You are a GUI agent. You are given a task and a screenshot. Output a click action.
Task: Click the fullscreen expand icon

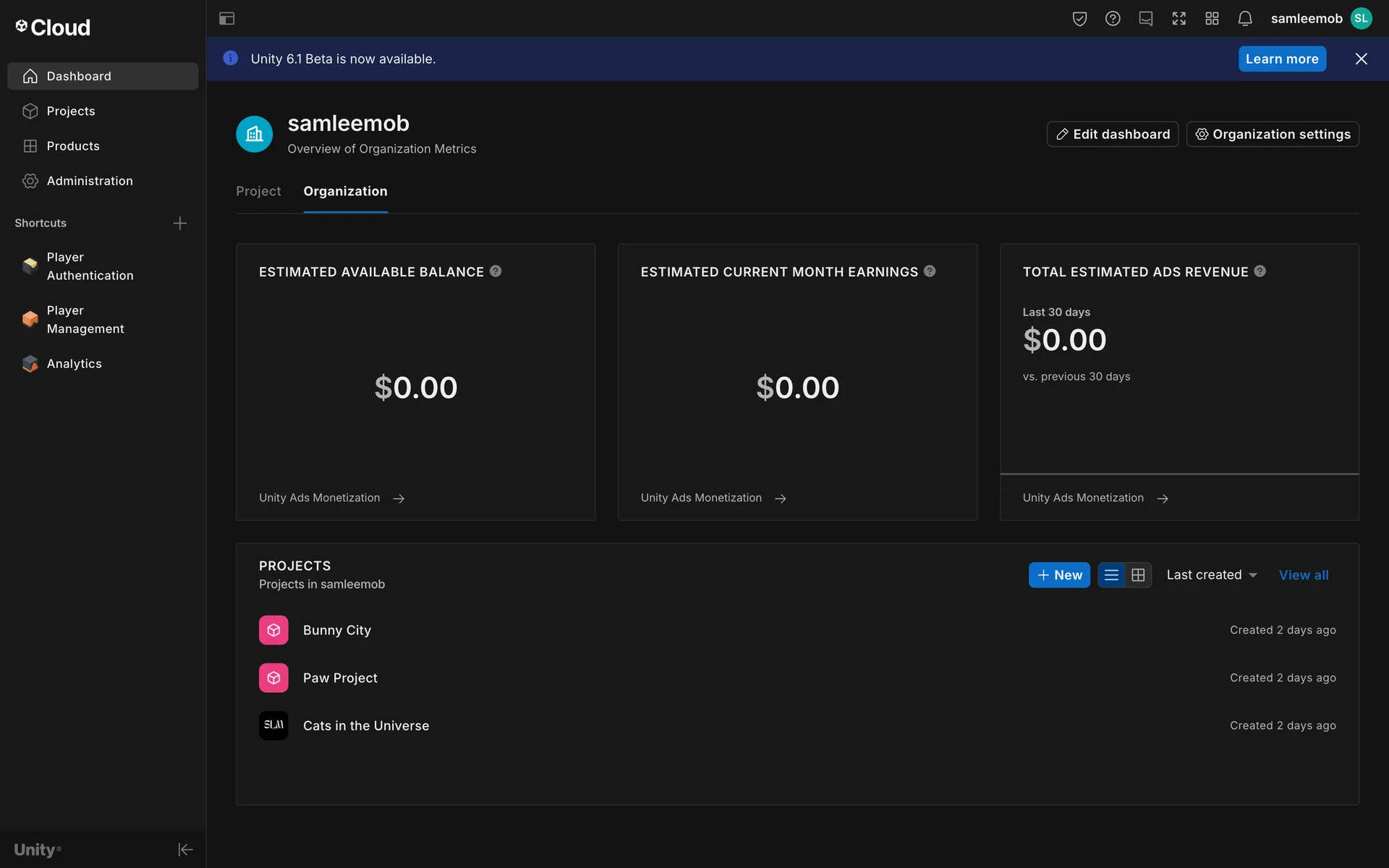[x=1178, y=19]
